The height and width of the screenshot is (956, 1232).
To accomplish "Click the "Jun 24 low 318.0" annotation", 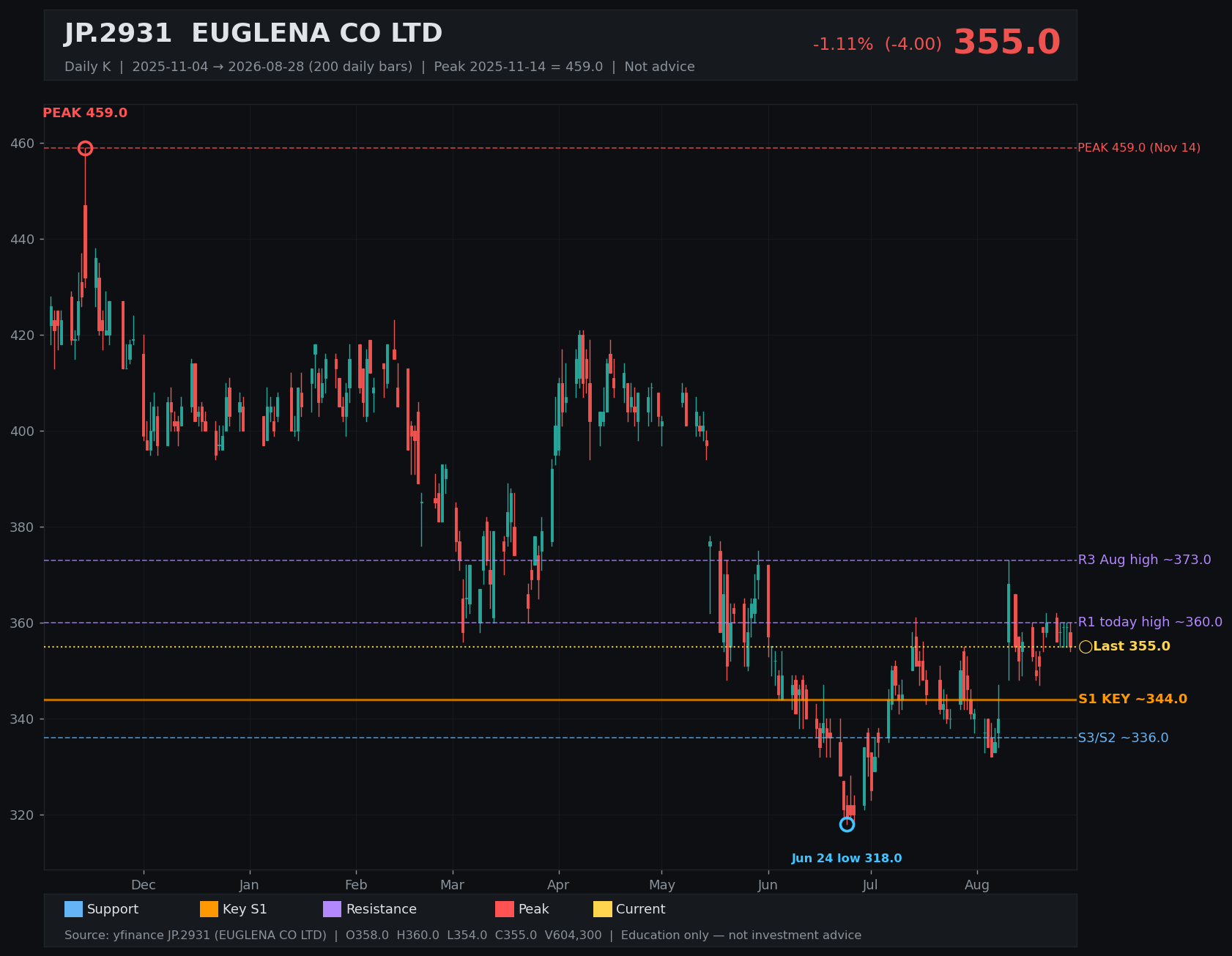I will coord(847,859).
